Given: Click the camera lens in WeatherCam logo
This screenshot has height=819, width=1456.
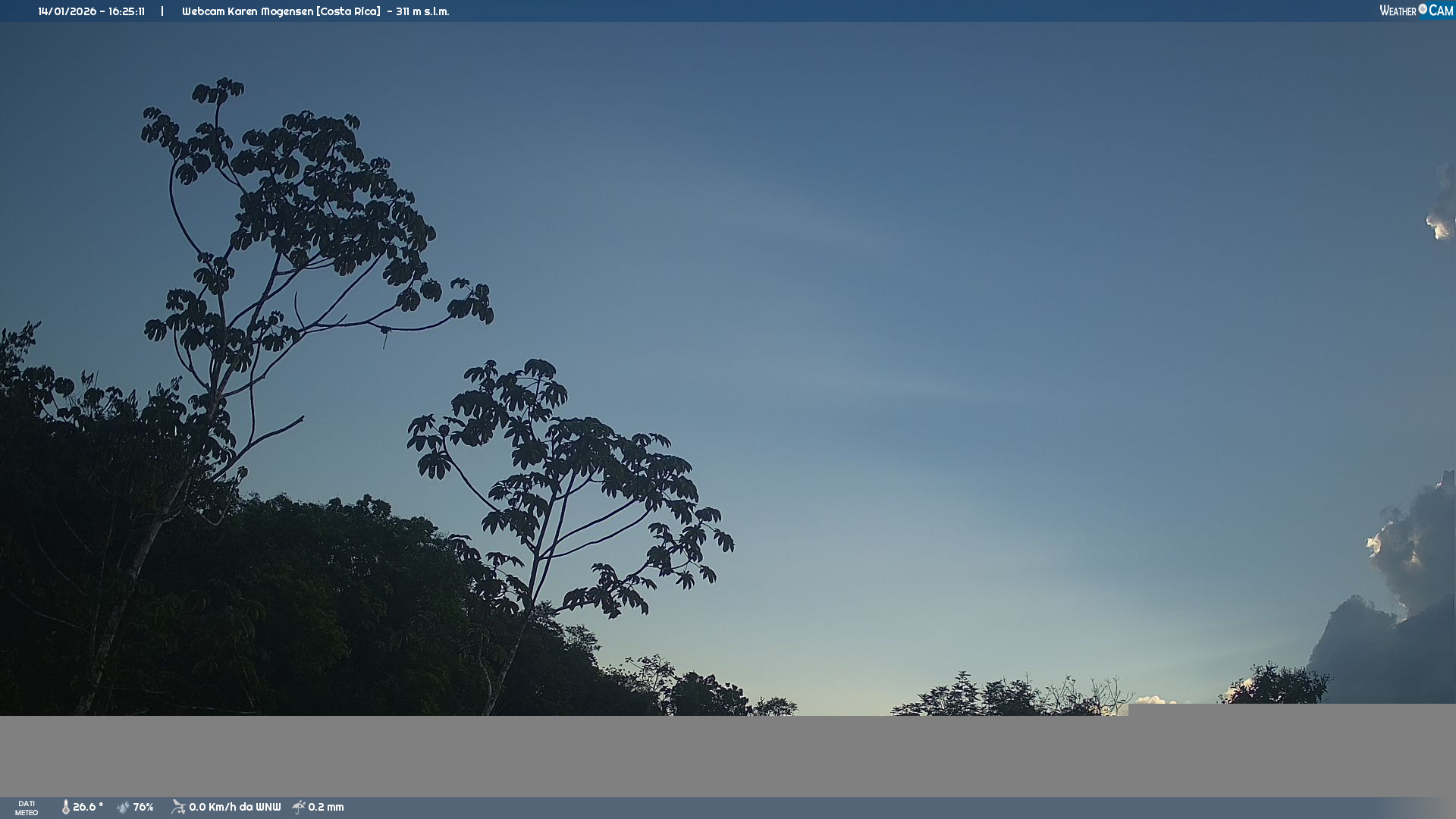Looking at the screenshot, I should [x=1423, y=9].
